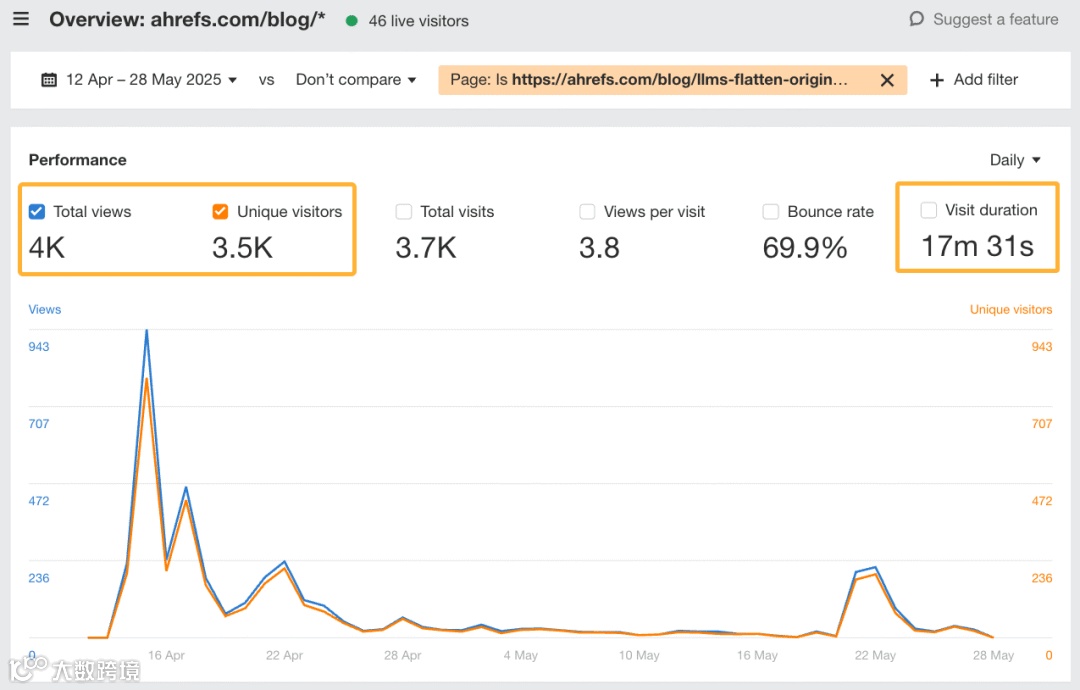The height and width of the screenshot is (690, 1080).
Task: Open the Don't compare dropdown
Action: click(355, 80)
